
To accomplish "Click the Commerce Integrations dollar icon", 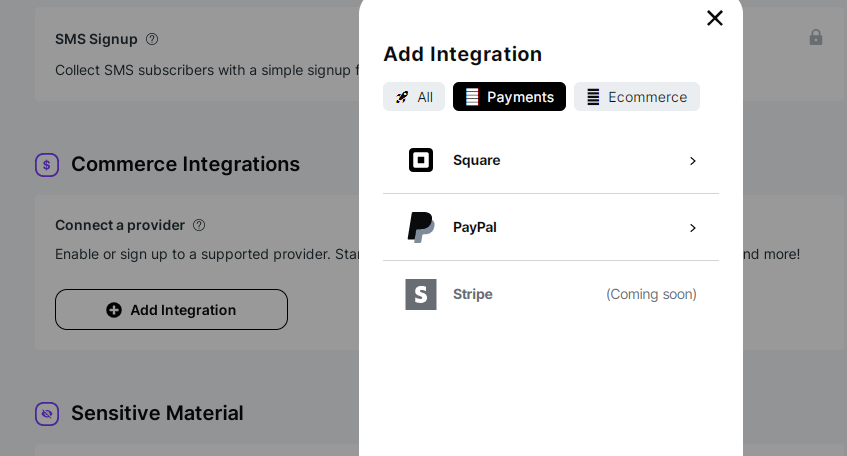I will 47,165.
